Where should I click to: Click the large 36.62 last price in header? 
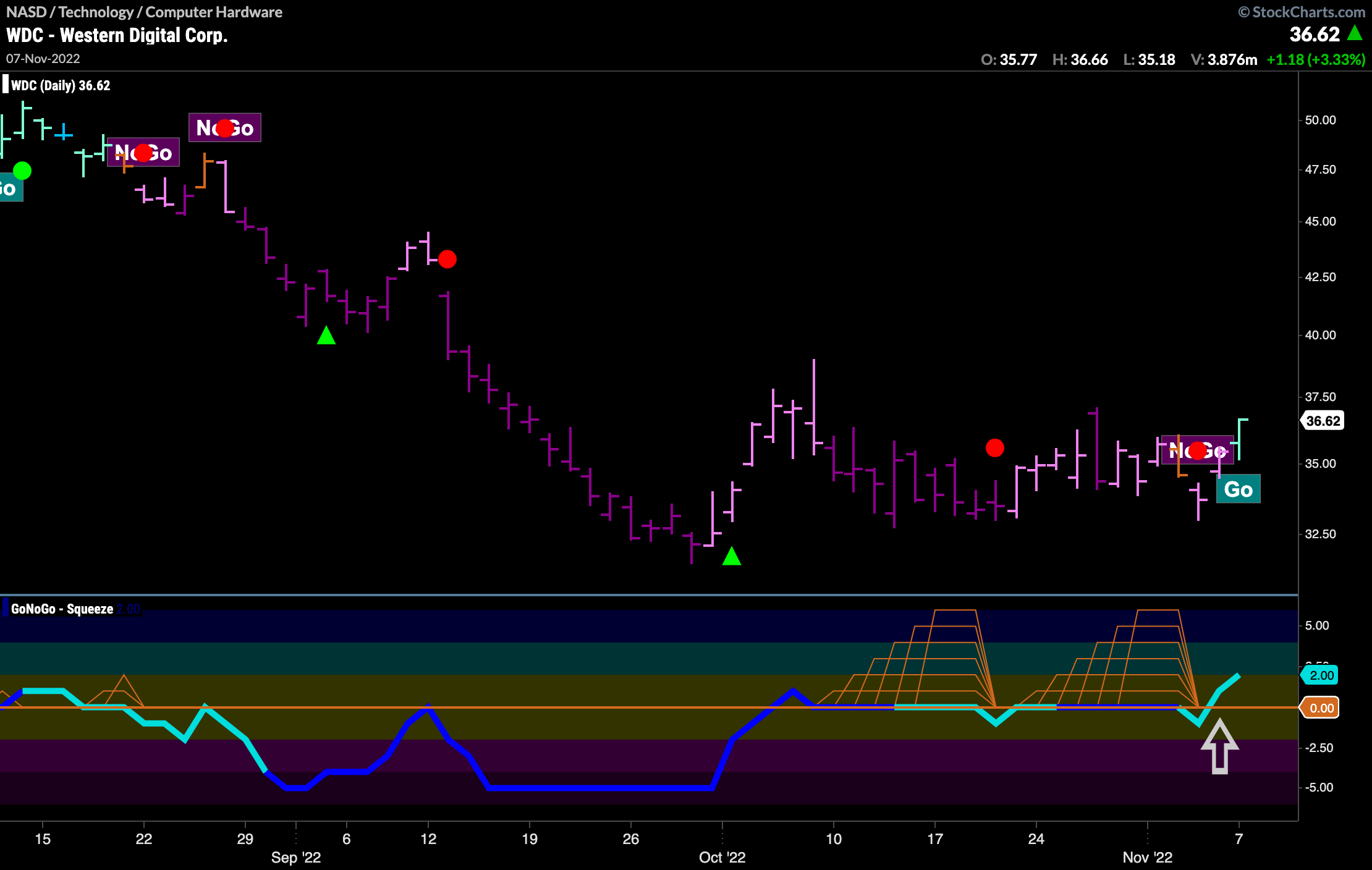click(1315, 34)
